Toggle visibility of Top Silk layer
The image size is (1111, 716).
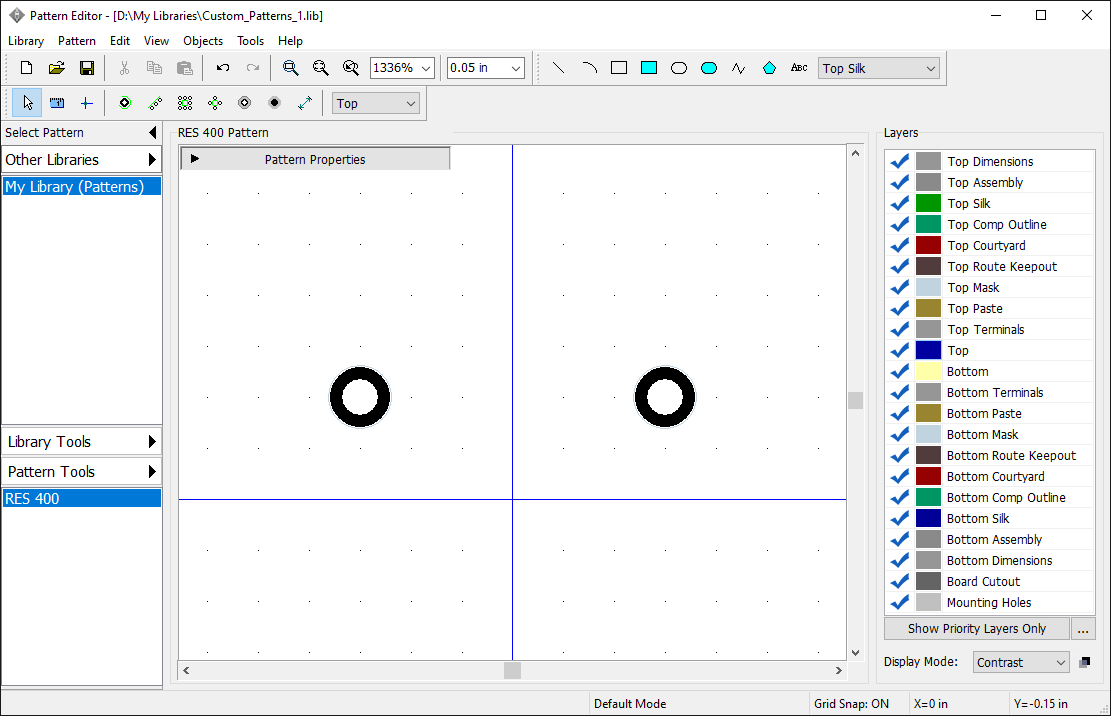pos(900,203)
